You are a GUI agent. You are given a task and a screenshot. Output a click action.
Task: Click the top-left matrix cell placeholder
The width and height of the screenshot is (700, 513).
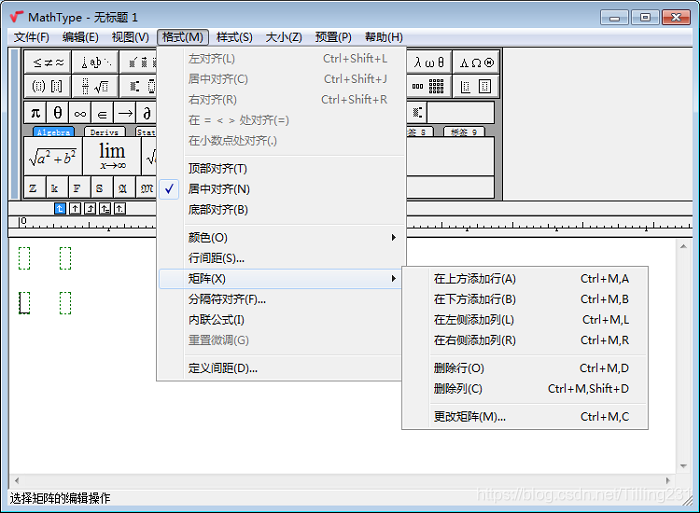coord(24,259)
